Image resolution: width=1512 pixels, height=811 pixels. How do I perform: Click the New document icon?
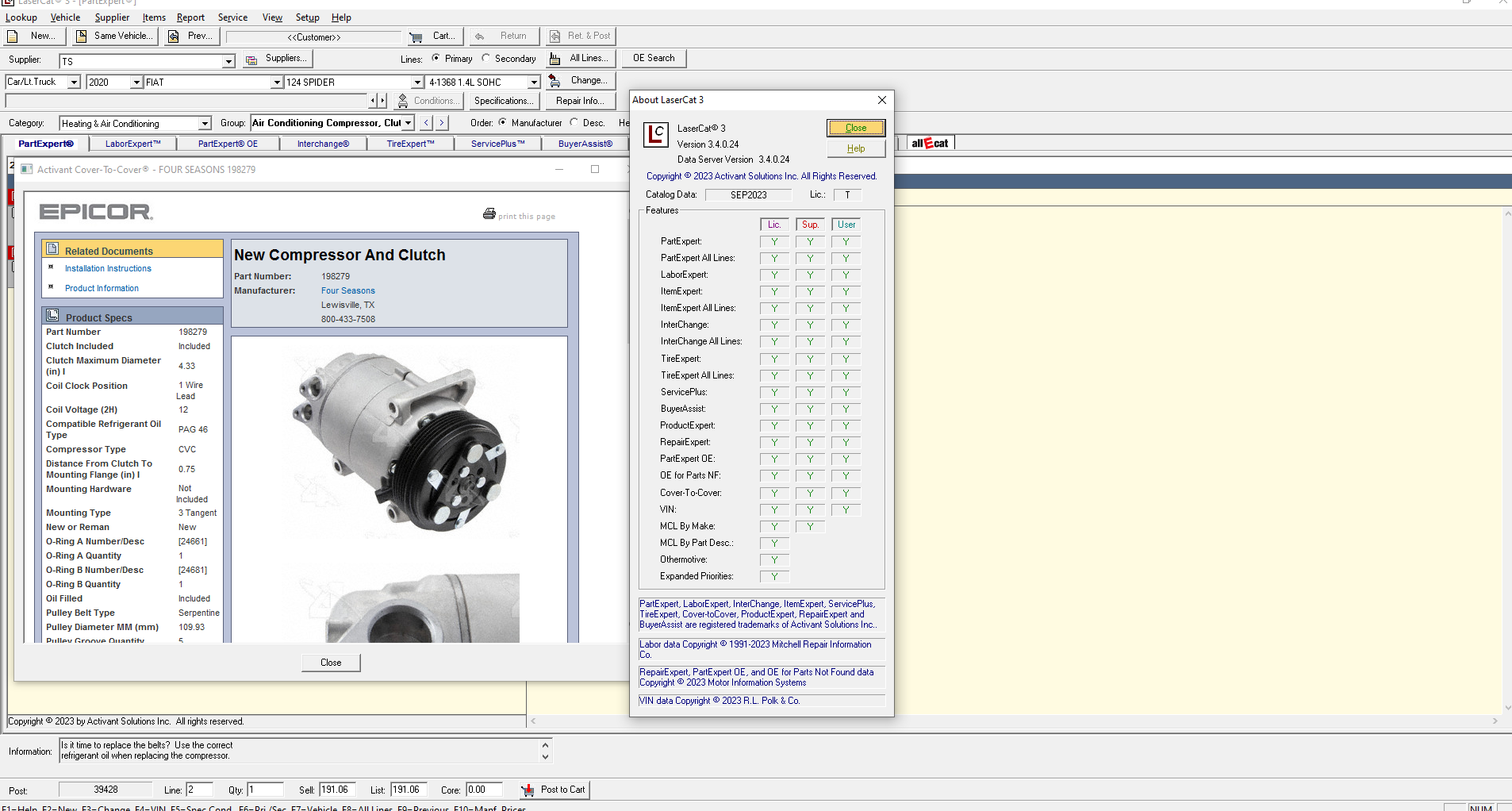(13, 36)
